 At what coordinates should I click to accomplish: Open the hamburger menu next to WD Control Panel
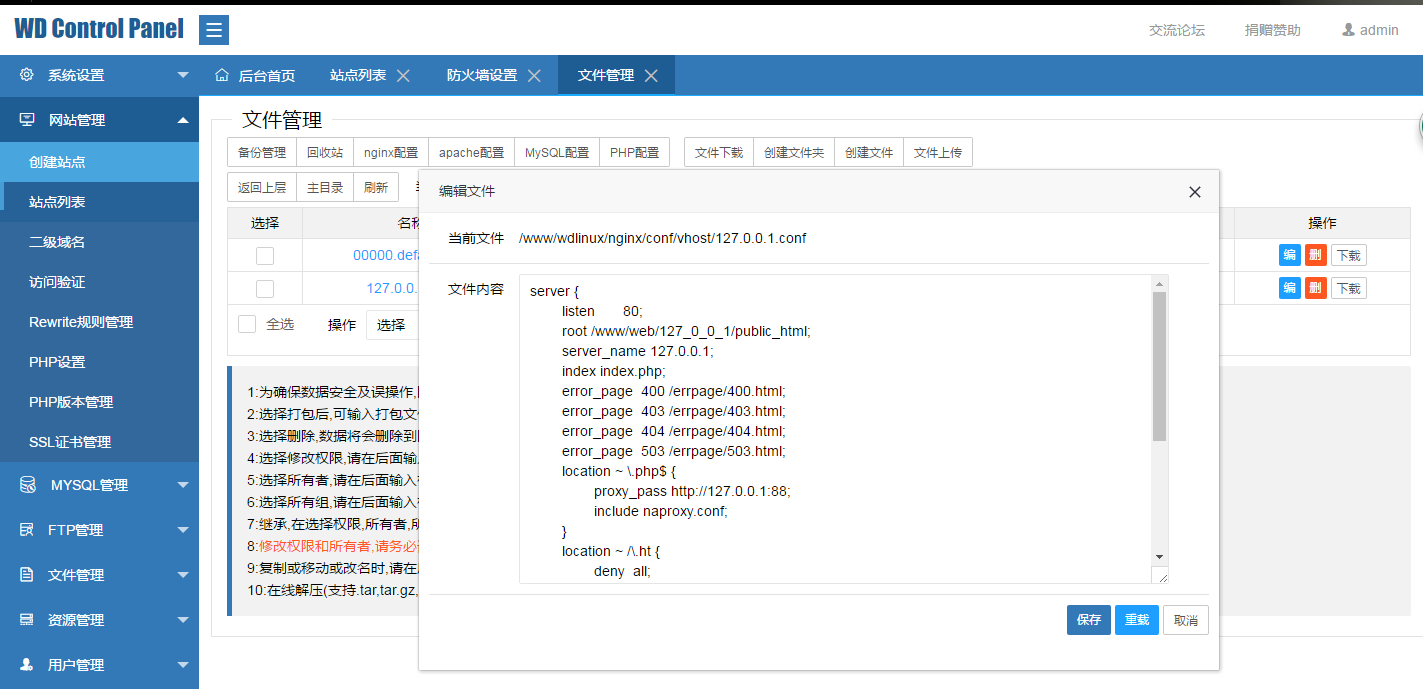point(213,30)
